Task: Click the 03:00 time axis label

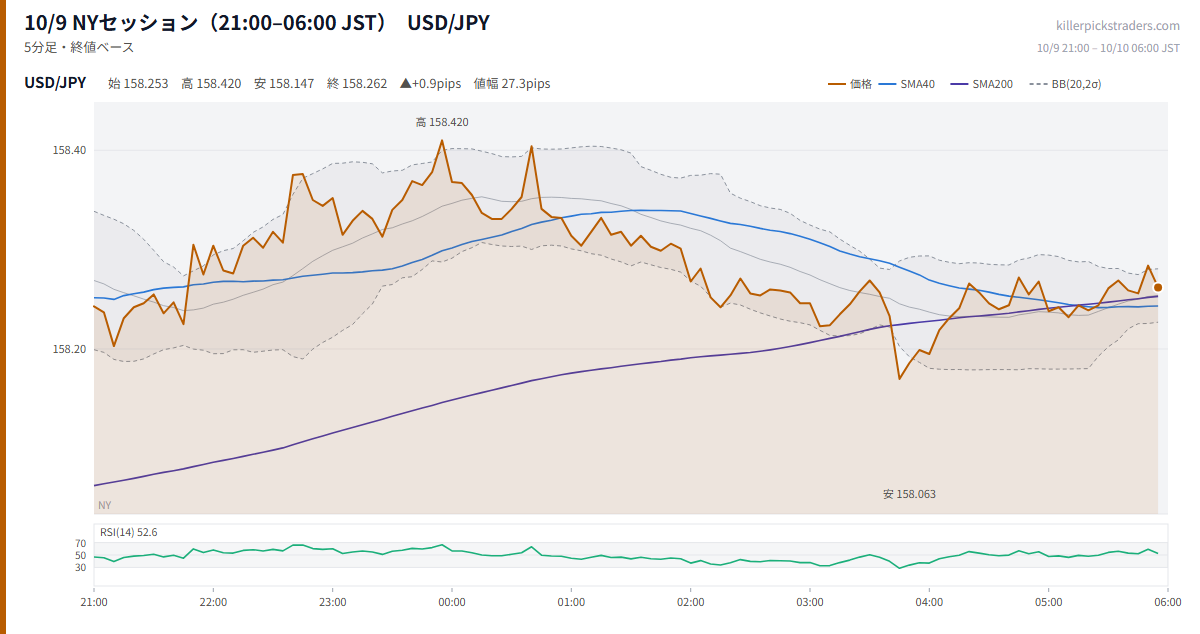Action: 810,602
